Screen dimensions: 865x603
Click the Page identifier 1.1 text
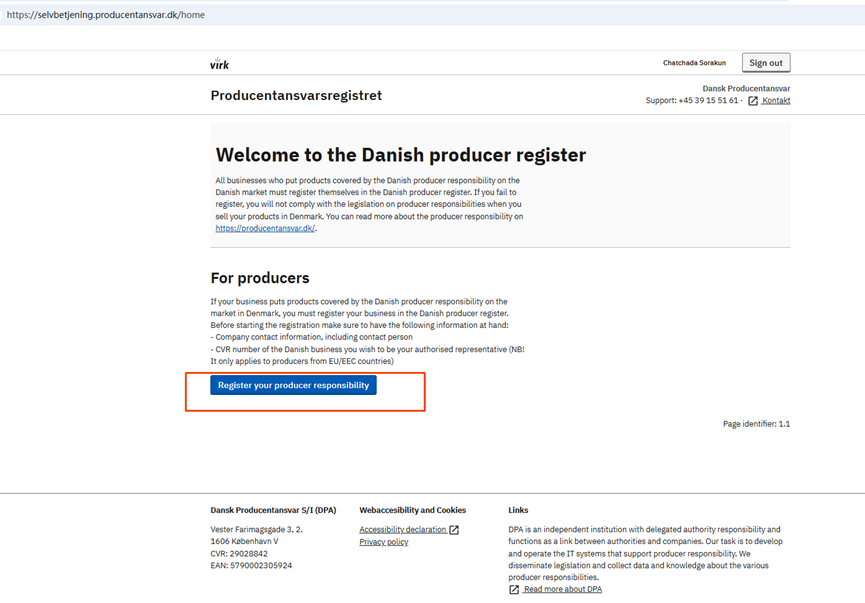[x=756, y=424]
